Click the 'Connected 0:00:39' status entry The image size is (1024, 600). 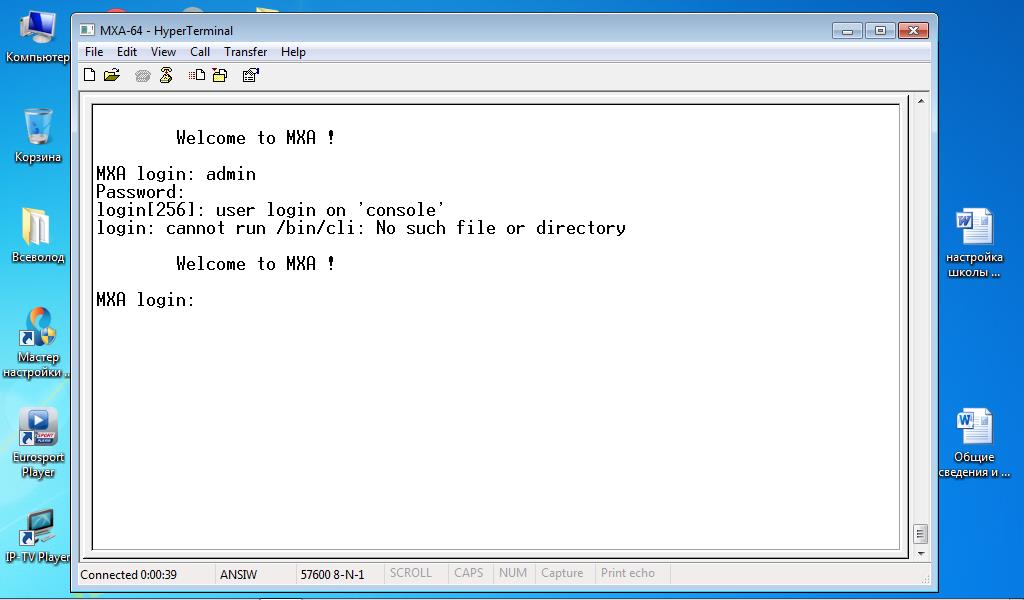pyautogui.click(x=129, y=575)
